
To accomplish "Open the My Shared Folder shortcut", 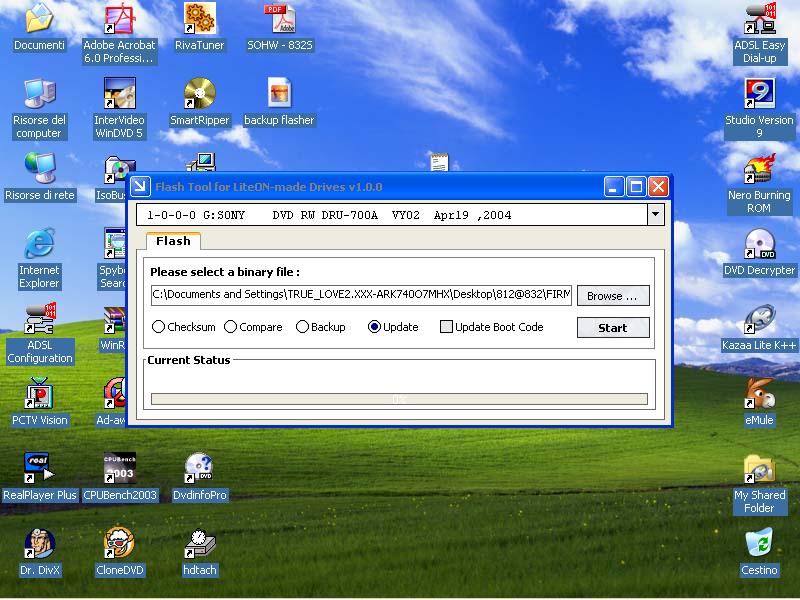I will tap(759, 468).
